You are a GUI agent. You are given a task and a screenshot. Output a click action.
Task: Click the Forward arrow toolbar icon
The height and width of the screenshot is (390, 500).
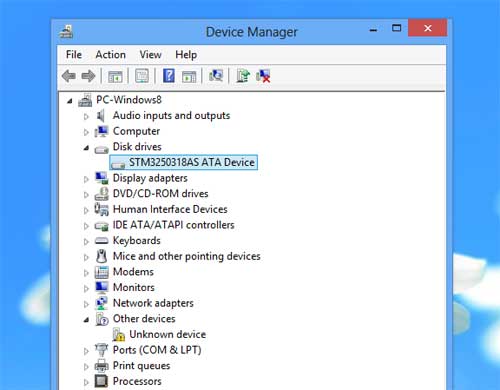(88, 76)
